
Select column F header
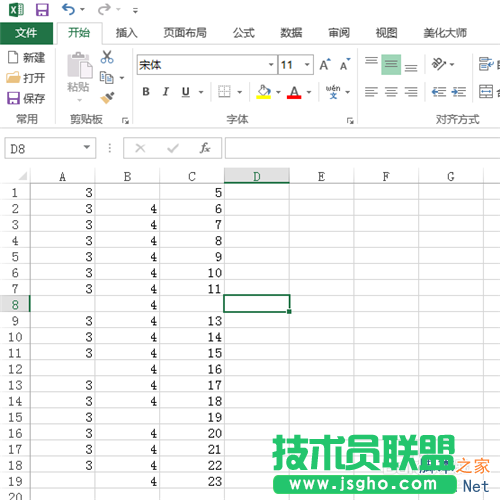point(386,176)
